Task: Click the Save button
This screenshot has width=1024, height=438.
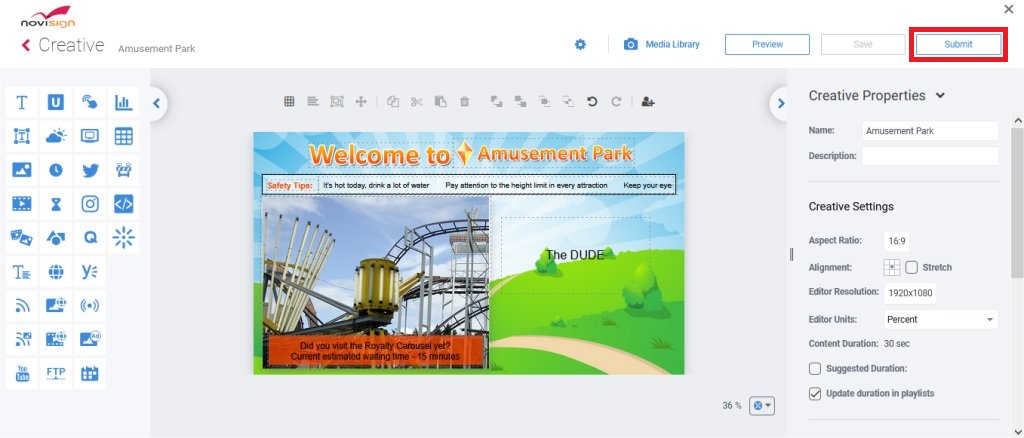Action: coord(863,44)
